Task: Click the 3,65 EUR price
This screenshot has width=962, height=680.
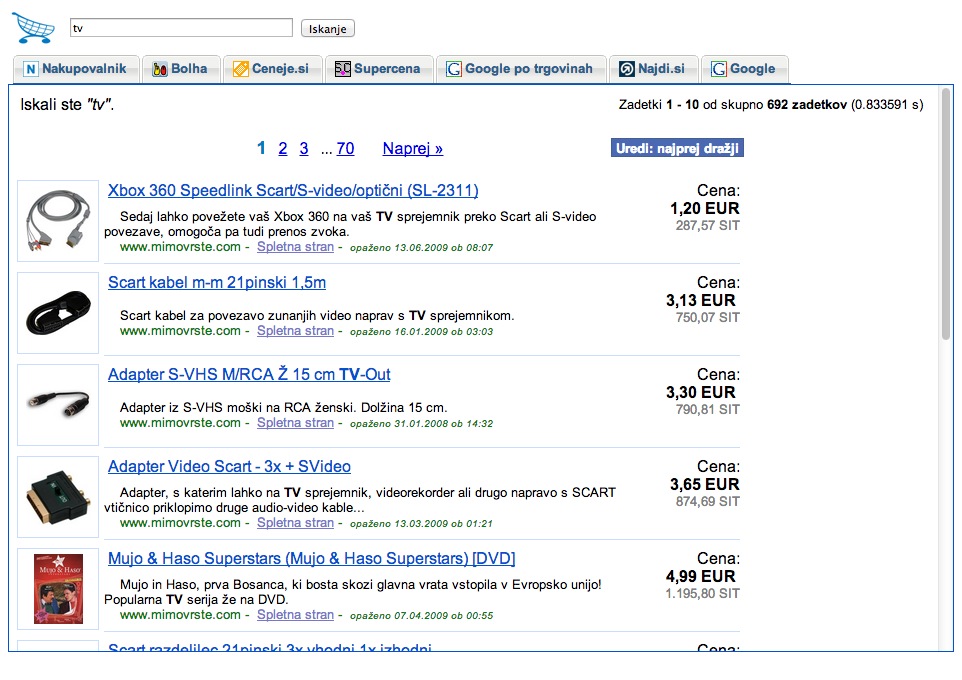Action: click(x=704, y=485)
